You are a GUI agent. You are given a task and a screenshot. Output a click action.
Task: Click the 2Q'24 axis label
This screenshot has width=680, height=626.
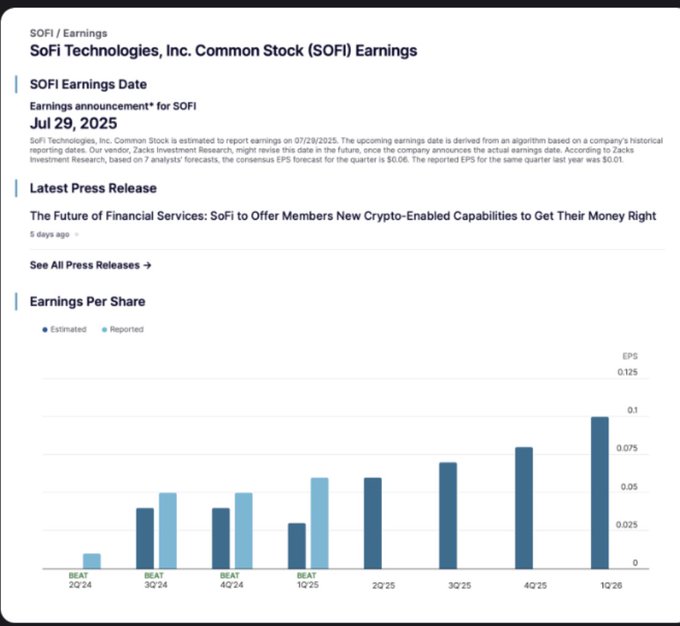[x=80, y=585]
